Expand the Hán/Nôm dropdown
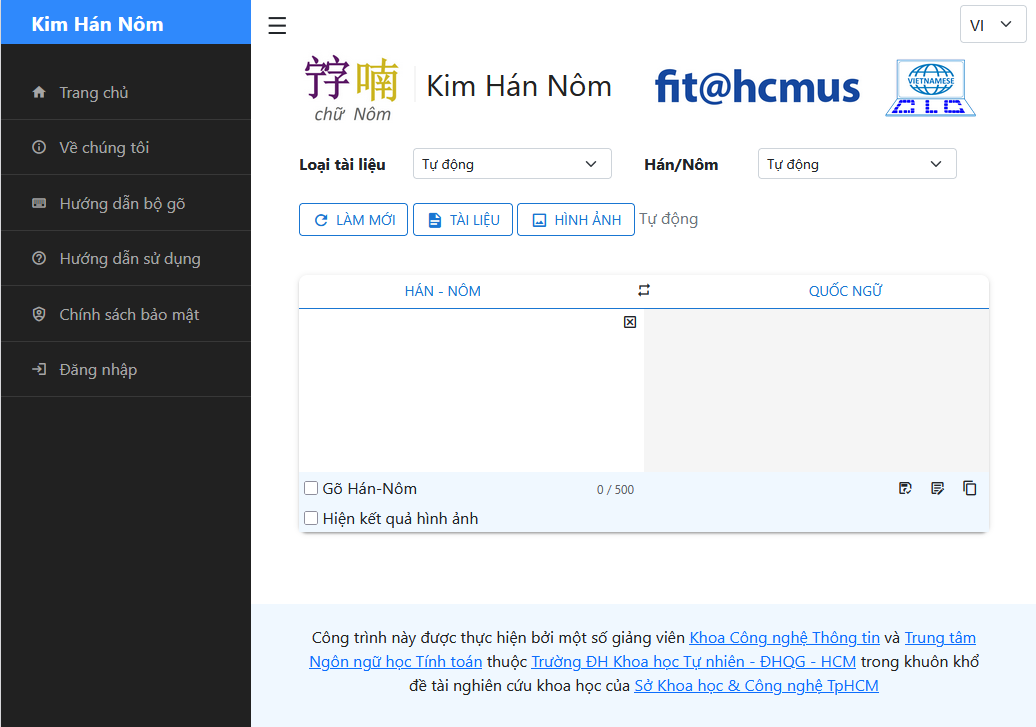Image resolution: width=1036 pixels, height=727 pixels. (856, 164)
